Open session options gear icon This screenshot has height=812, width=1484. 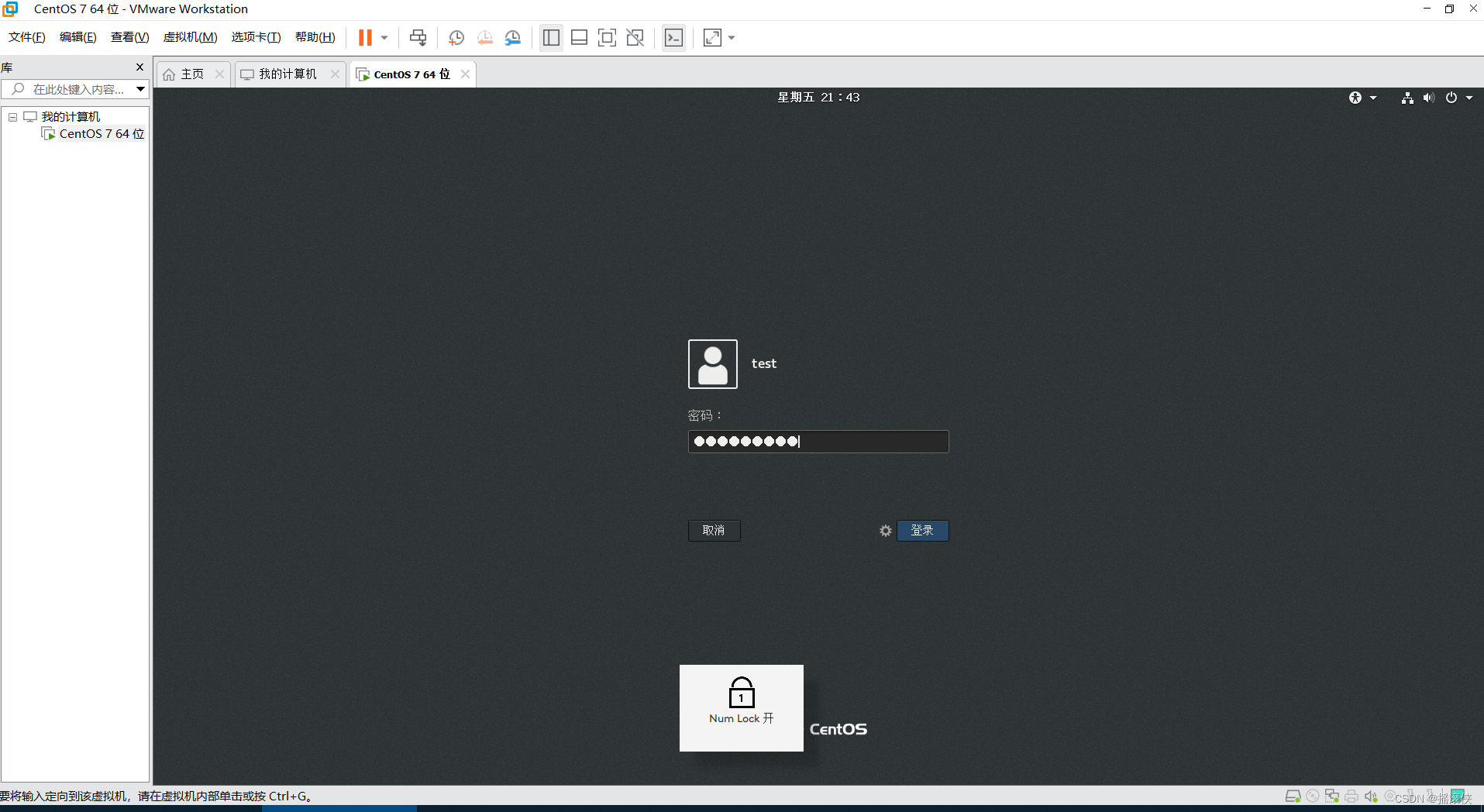(x=886, y=531)
